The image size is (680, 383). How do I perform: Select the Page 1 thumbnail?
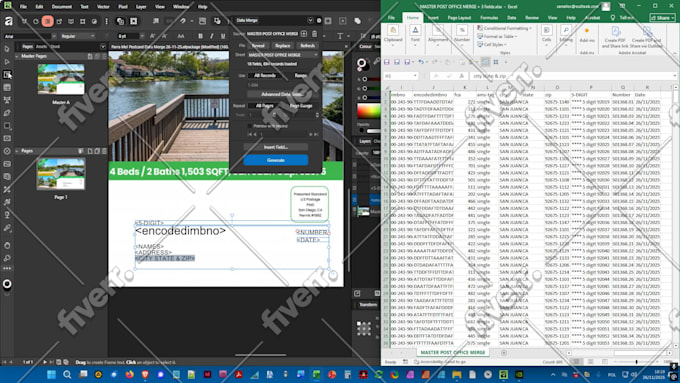61,174
